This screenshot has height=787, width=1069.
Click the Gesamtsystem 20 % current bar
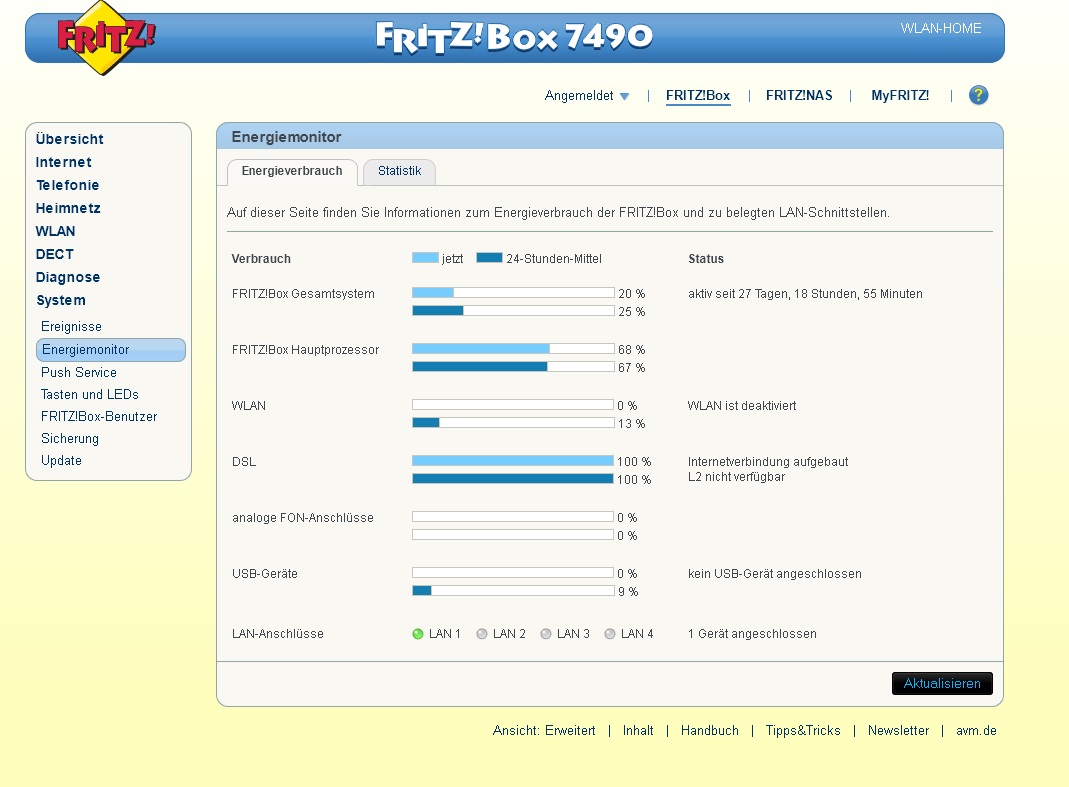tap(513, 293)
